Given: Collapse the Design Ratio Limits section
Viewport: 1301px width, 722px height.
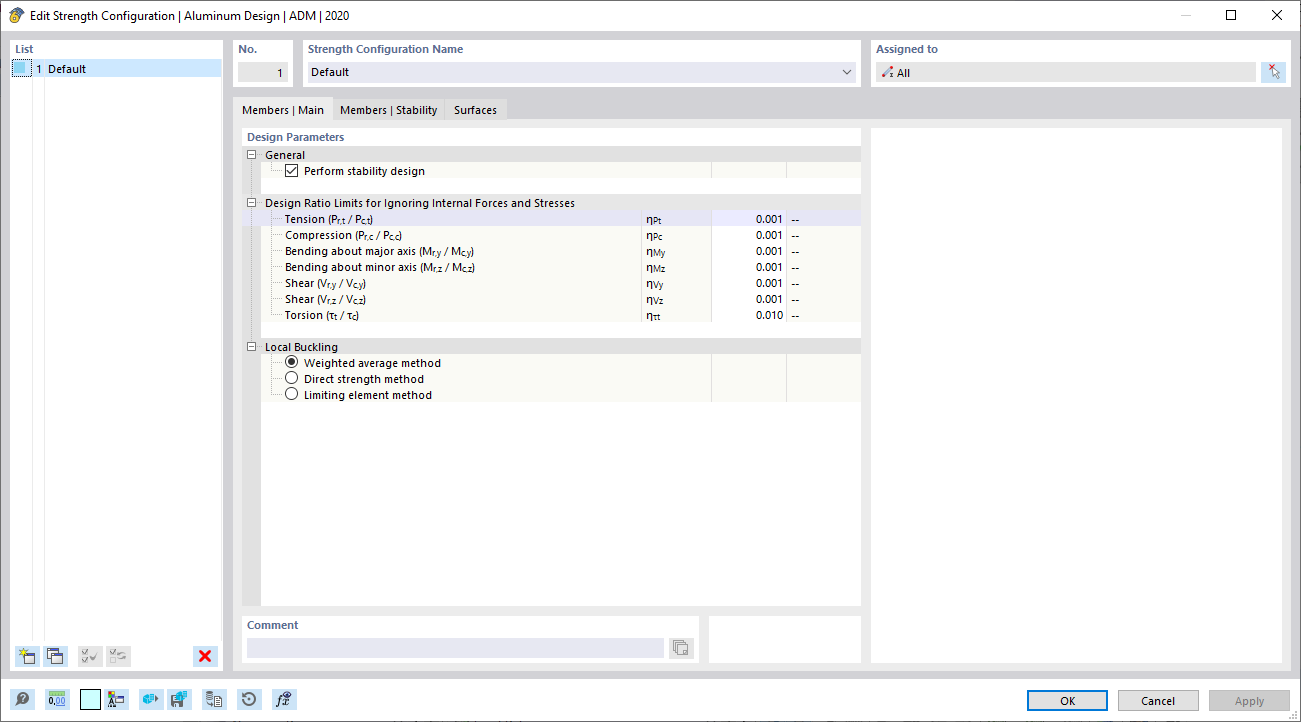Looking at the screenshot, I should pos(252,202).
